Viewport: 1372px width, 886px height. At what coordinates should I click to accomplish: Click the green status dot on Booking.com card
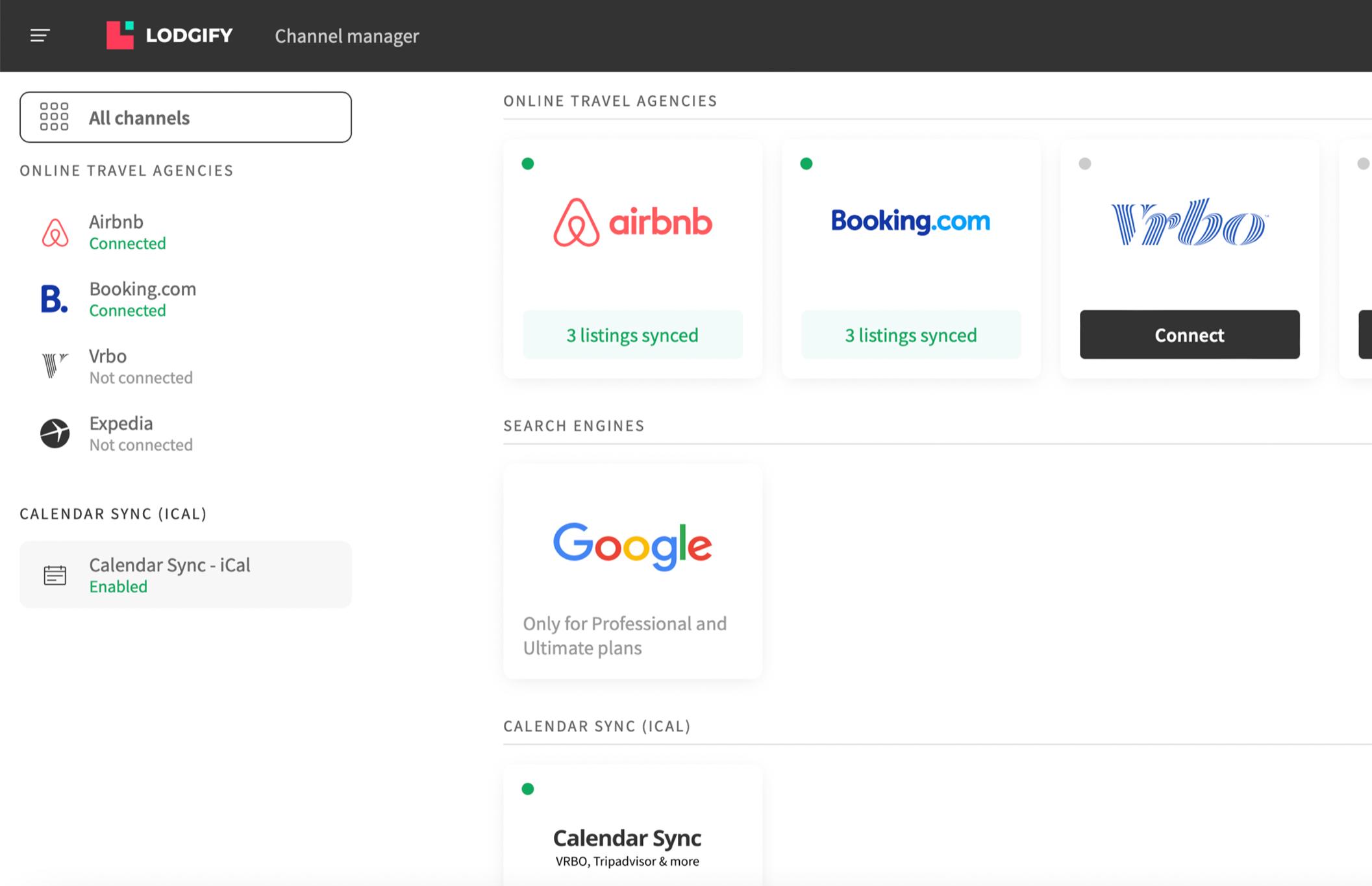[x=806, y=164]
